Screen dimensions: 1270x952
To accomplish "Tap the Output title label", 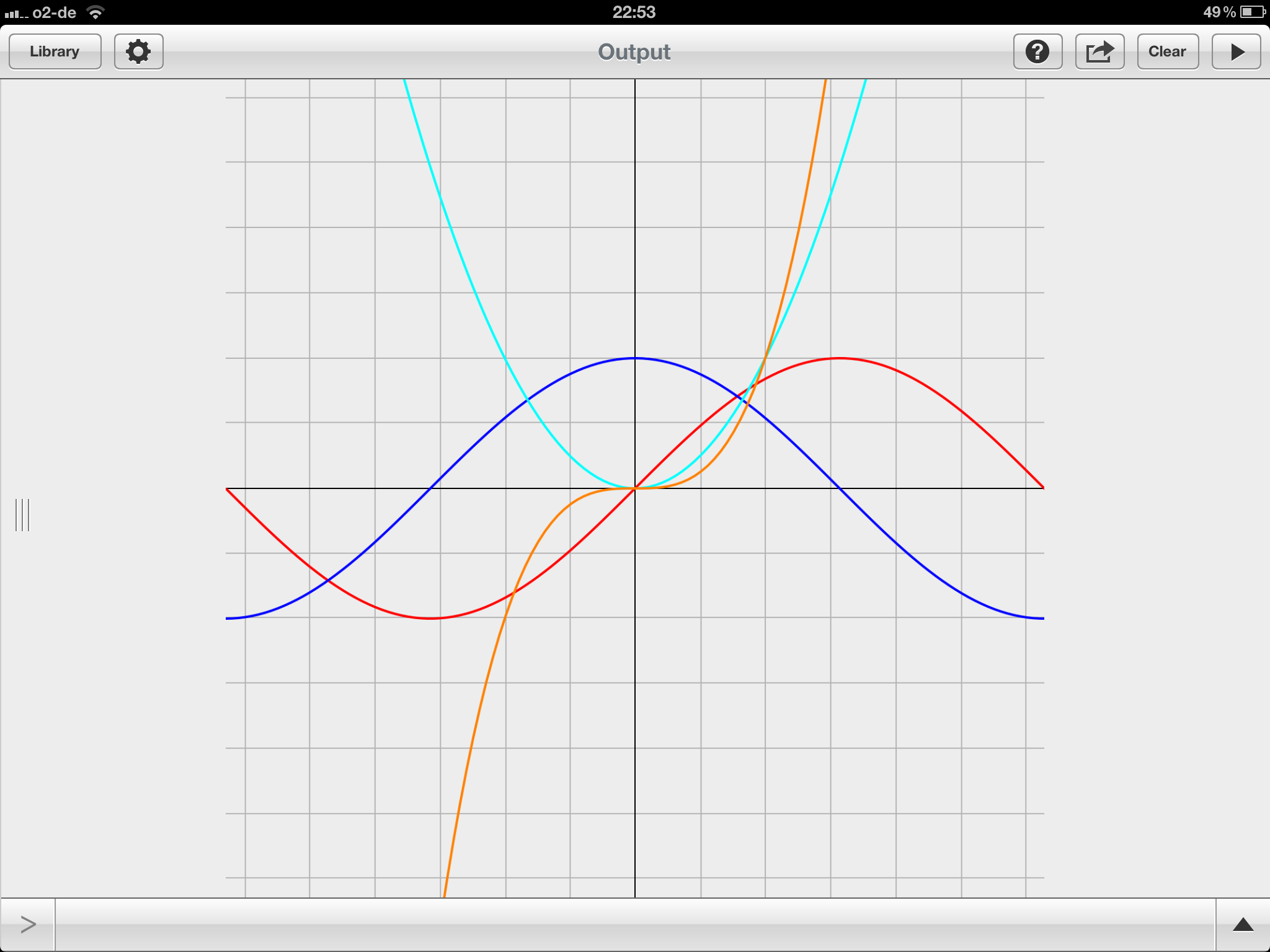I will pyautogui.click(x=634, y=52).
